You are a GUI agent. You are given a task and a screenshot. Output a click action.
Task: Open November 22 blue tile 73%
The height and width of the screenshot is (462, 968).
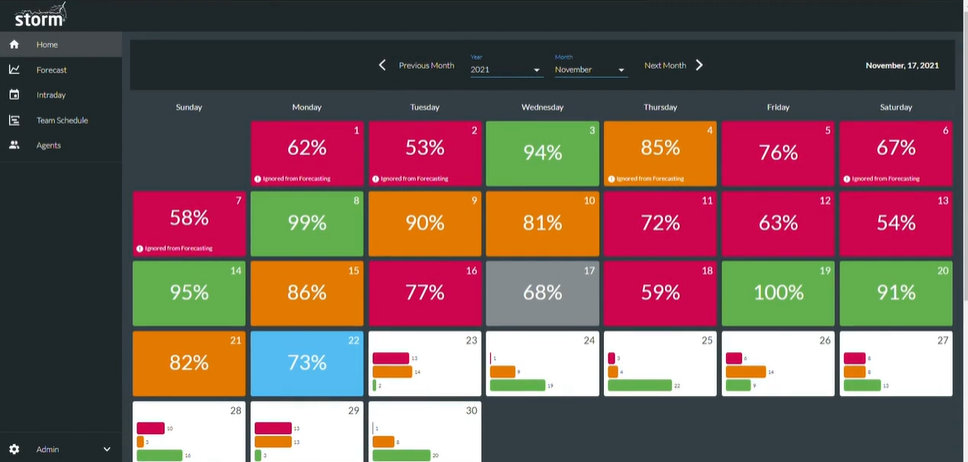[307, 363]
